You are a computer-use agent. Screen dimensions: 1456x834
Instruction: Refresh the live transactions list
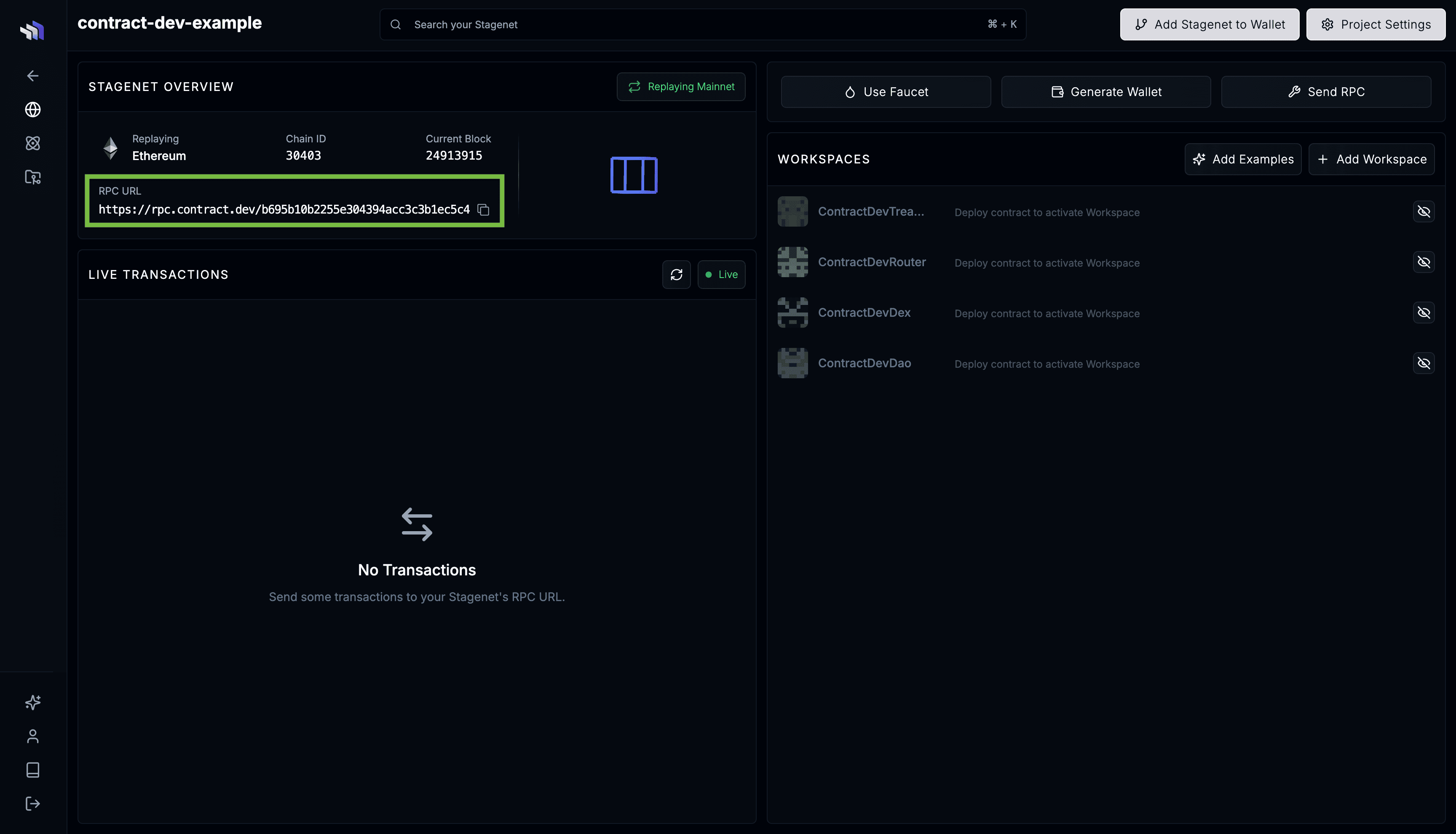(676, 274)
